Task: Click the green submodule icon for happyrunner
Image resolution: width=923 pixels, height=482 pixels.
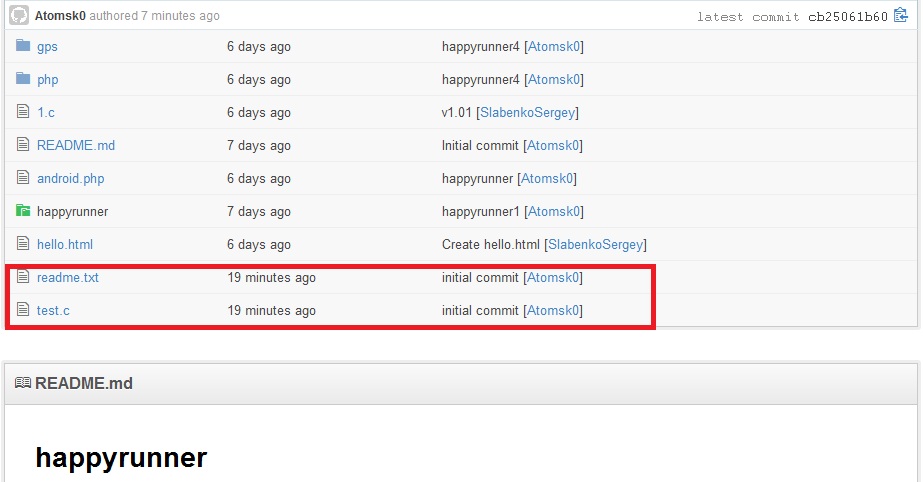Action: (x=23, y=210)
